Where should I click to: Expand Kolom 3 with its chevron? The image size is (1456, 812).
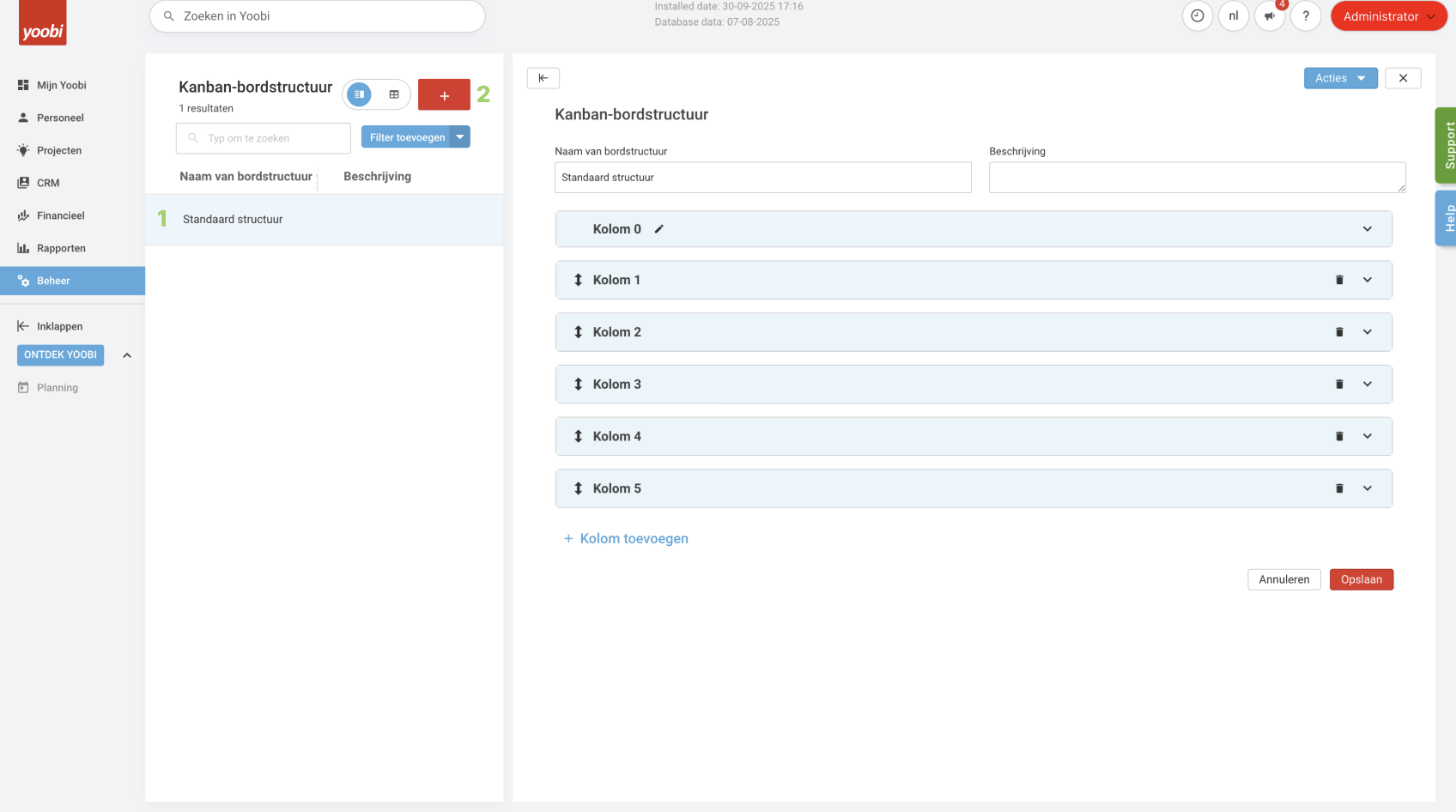1367,385
